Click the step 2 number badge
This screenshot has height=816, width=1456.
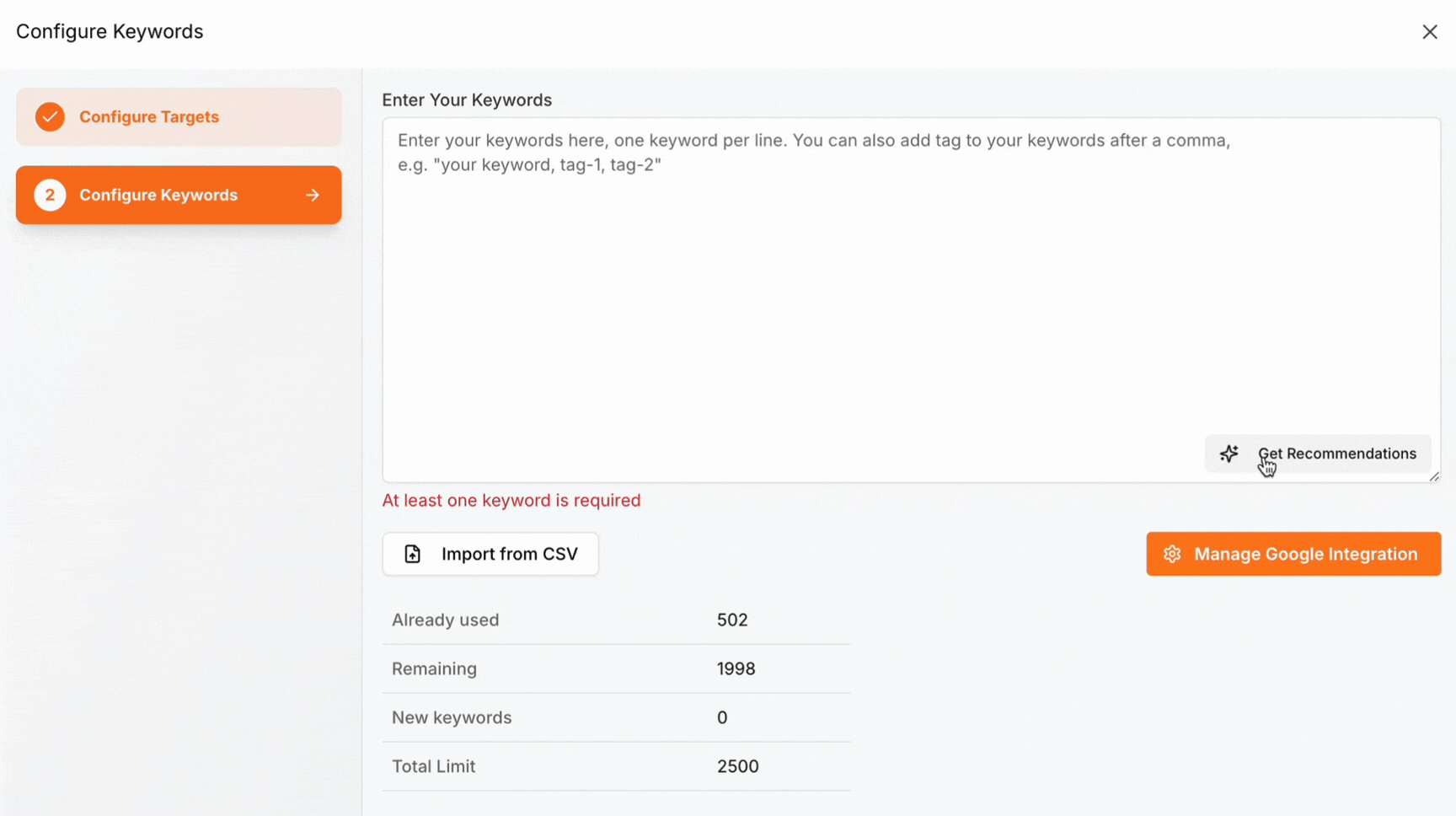(x=50, y=195)
